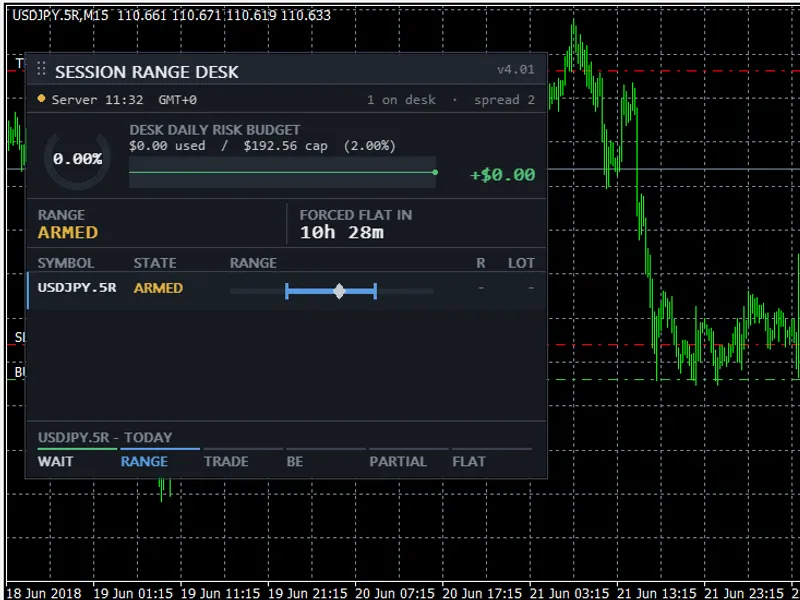Click the v4.01 version label
The width and height of the screenshot is (800, 600).
tap(516, 69)
